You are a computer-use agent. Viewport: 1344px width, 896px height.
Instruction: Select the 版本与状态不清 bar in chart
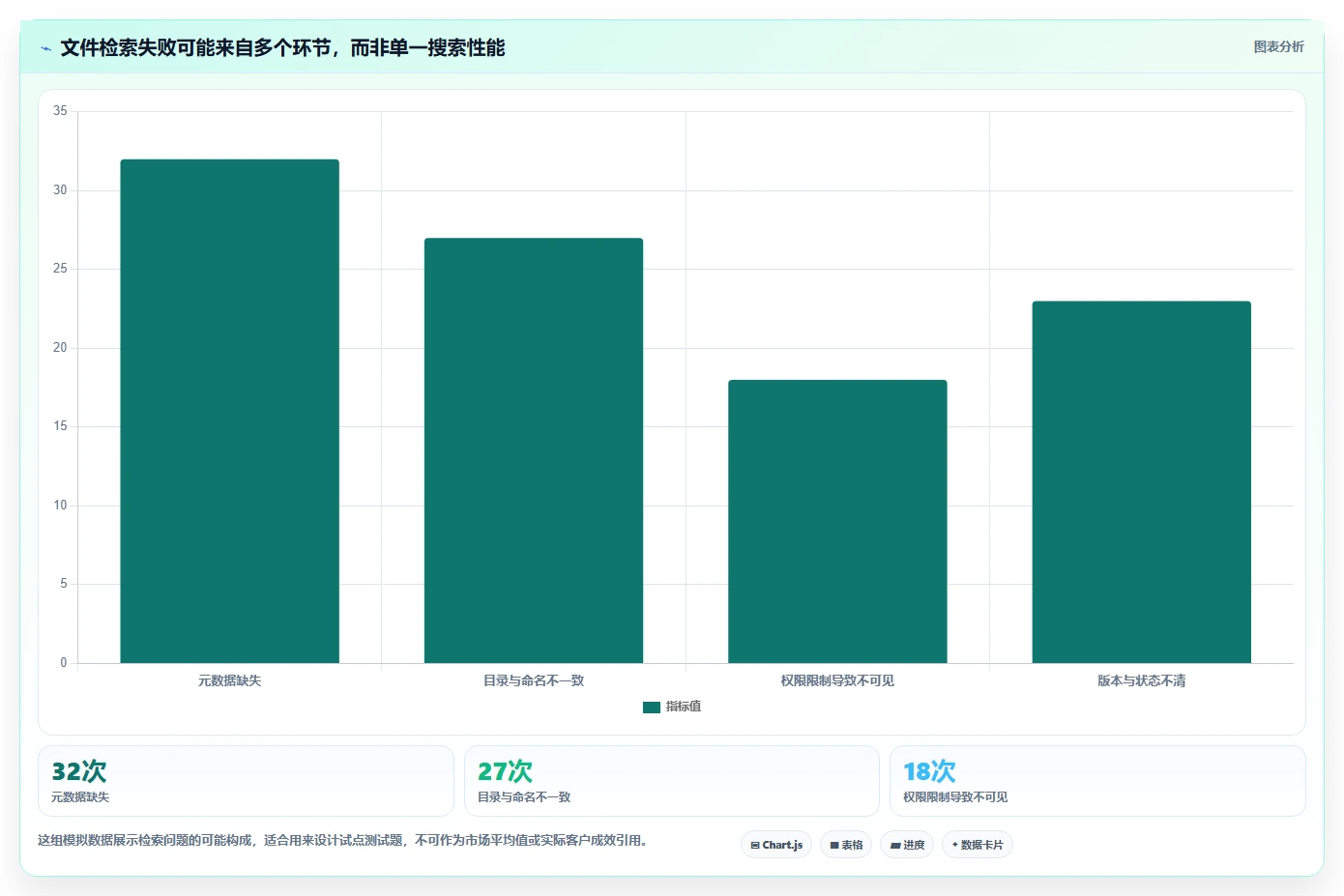point(1141,482)
